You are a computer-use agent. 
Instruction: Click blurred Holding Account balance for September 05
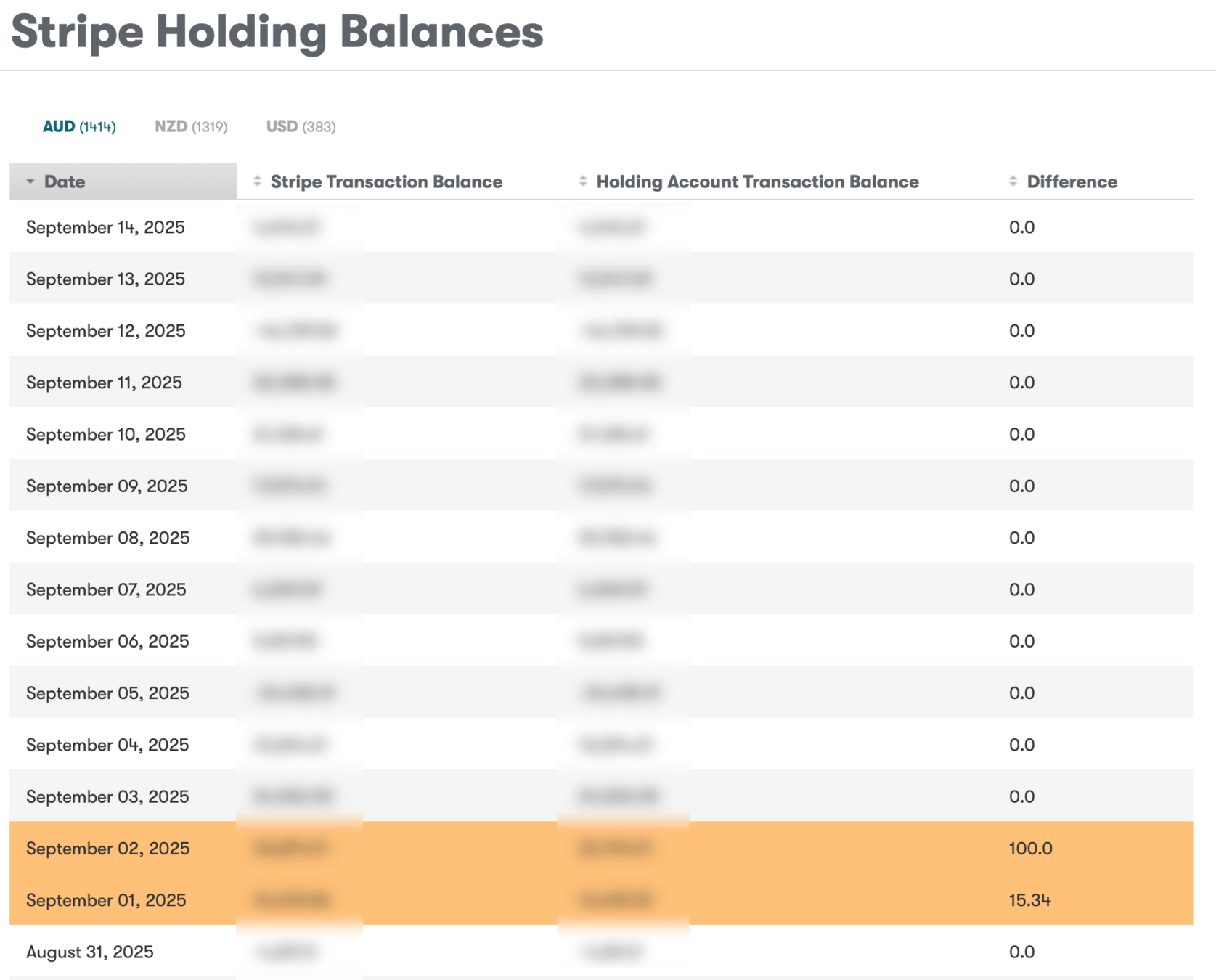[621, 693]
